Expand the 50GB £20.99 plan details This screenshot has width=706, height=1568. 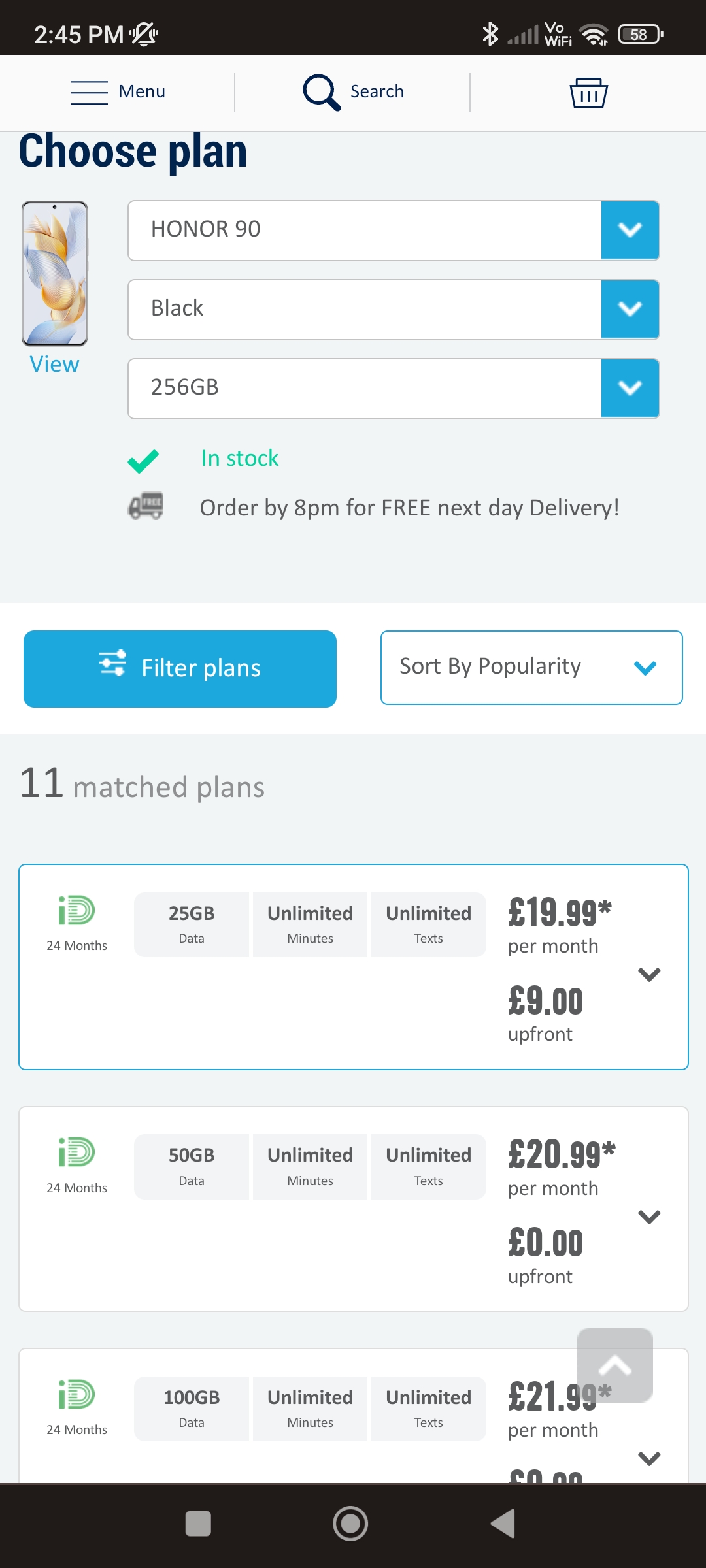pyautogui.click(x=649, y=1217)
